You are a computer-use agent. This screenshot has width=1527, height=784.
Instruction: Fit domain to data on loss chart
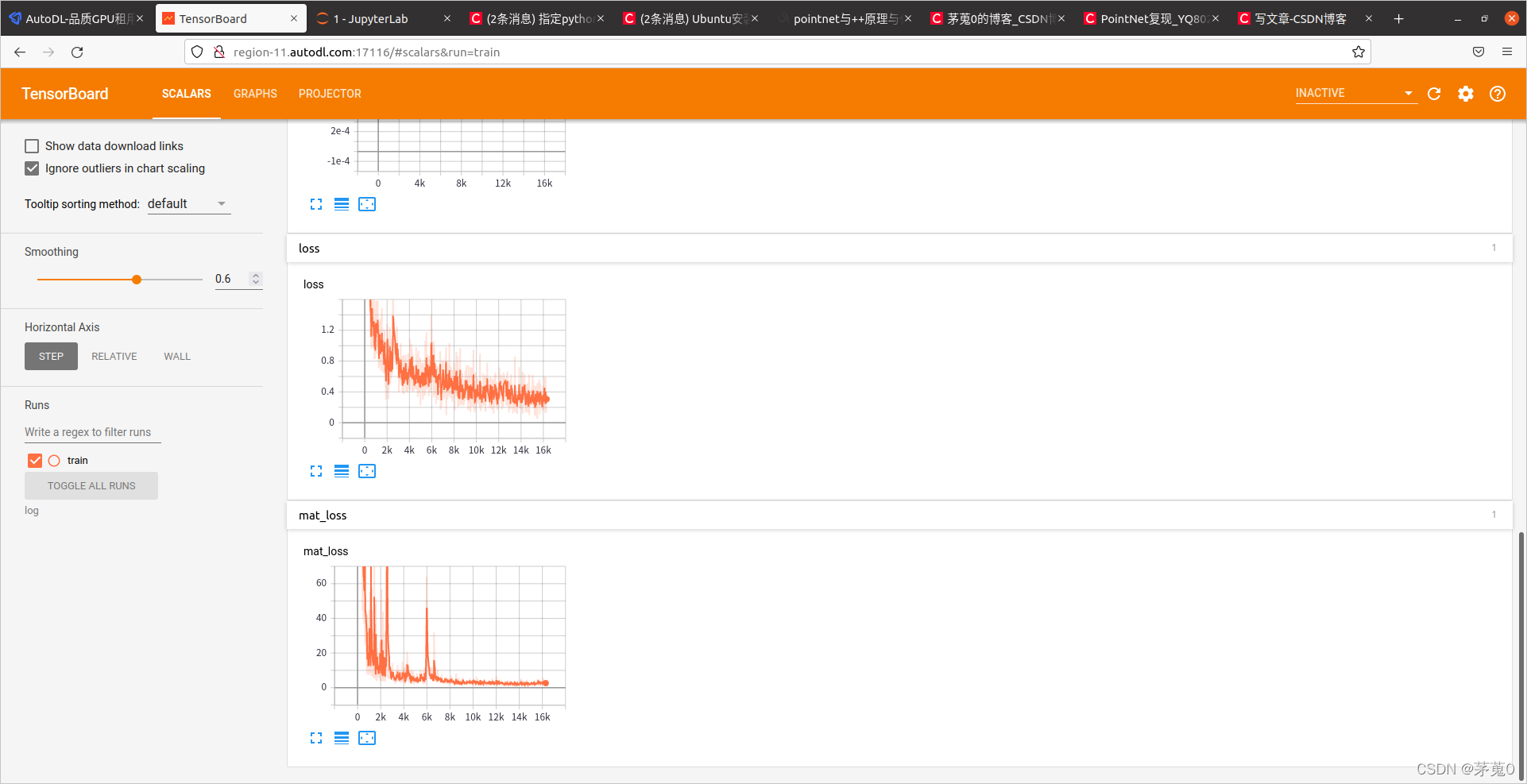click(367, 471)
